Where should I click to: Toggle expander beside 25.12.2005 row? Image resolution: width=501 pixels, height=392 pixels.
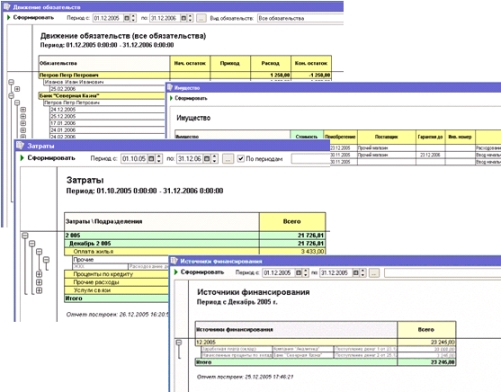[x=23, y=116]
